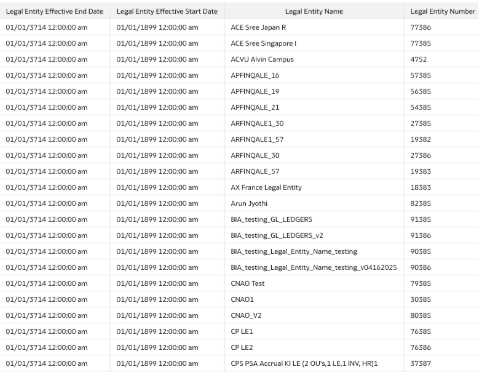Select the APFINQALE_19 row name
Image resolution: width=478 pixels, height=372 pixels.
tap(255, 91)
